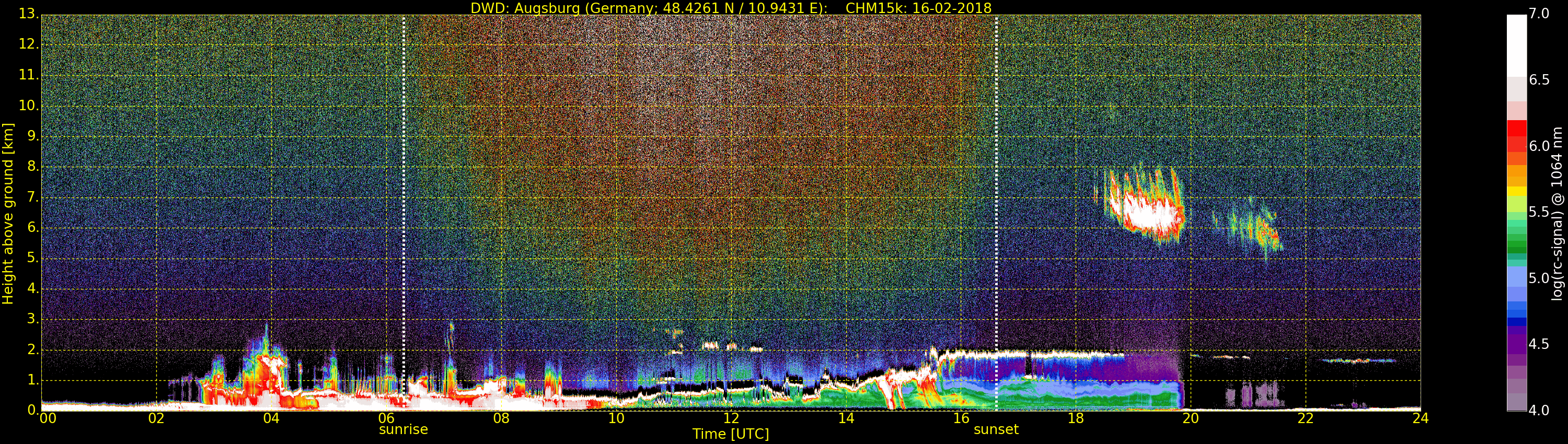Click the 'log(rc-signal) @ 1064 nm' colorbar label

pyautogui.click(x=1557, y=213)
